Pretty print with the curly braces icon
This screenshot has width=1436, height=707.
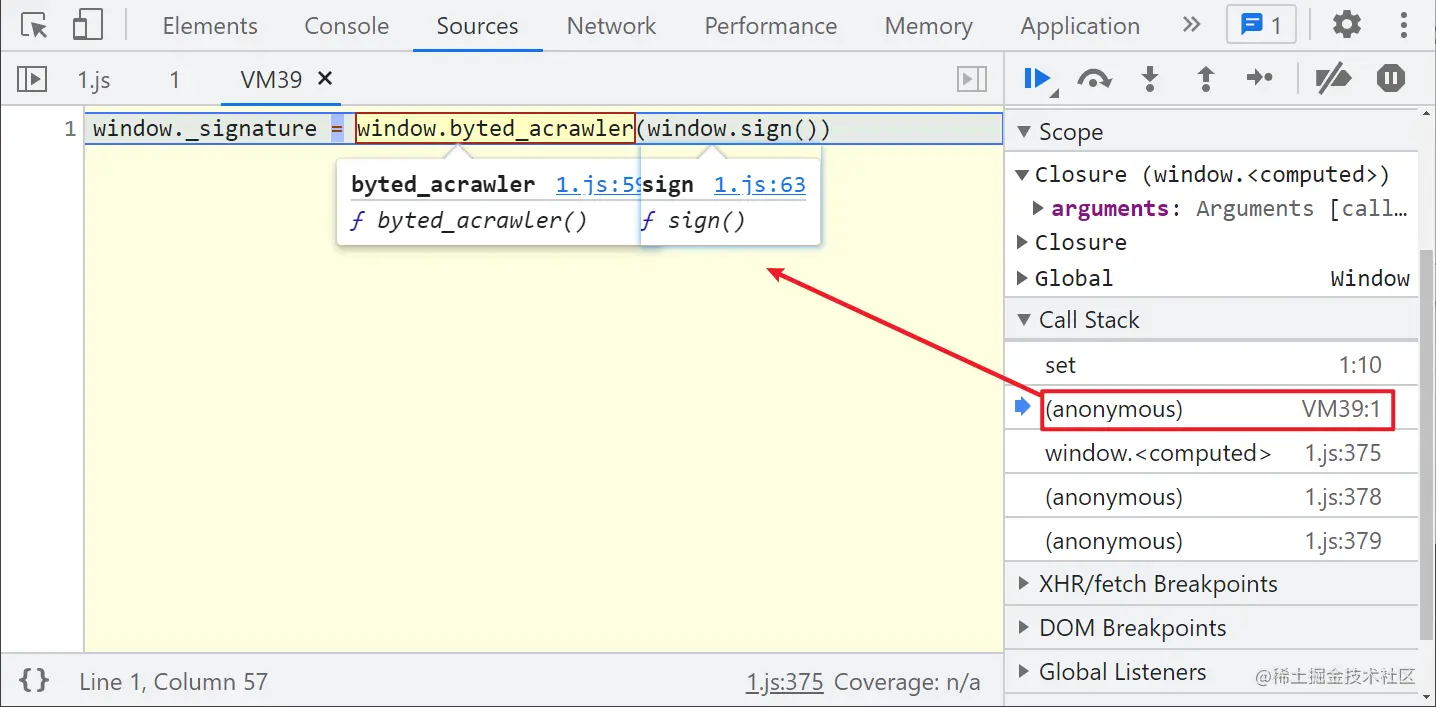tap(34, 681)
